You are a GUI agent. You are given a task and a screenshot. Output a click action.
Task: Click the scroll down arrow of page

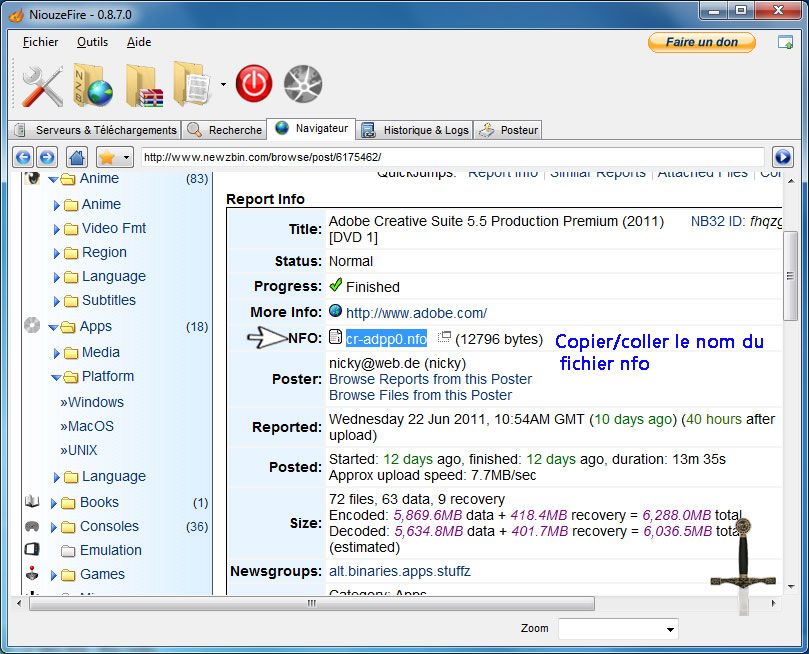[790, 587]
